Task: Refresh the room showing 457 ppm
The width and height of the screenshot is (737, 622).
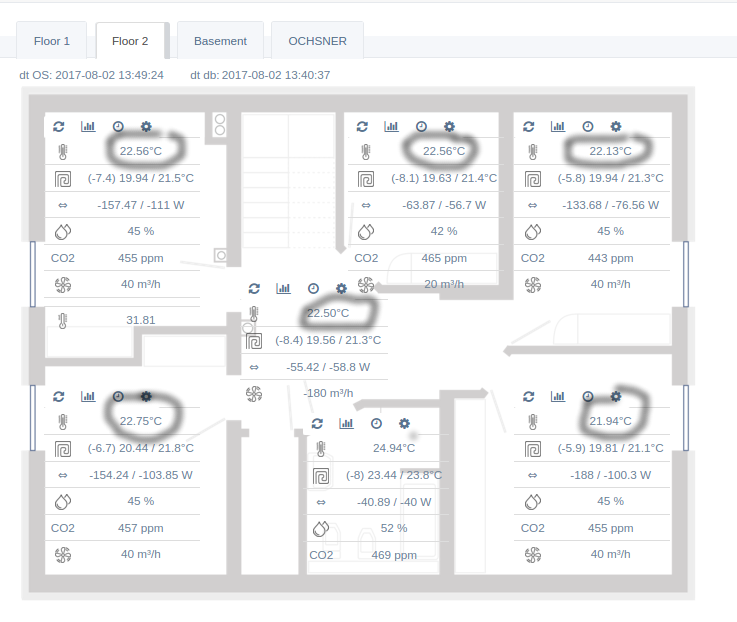Action: [59, 396]
